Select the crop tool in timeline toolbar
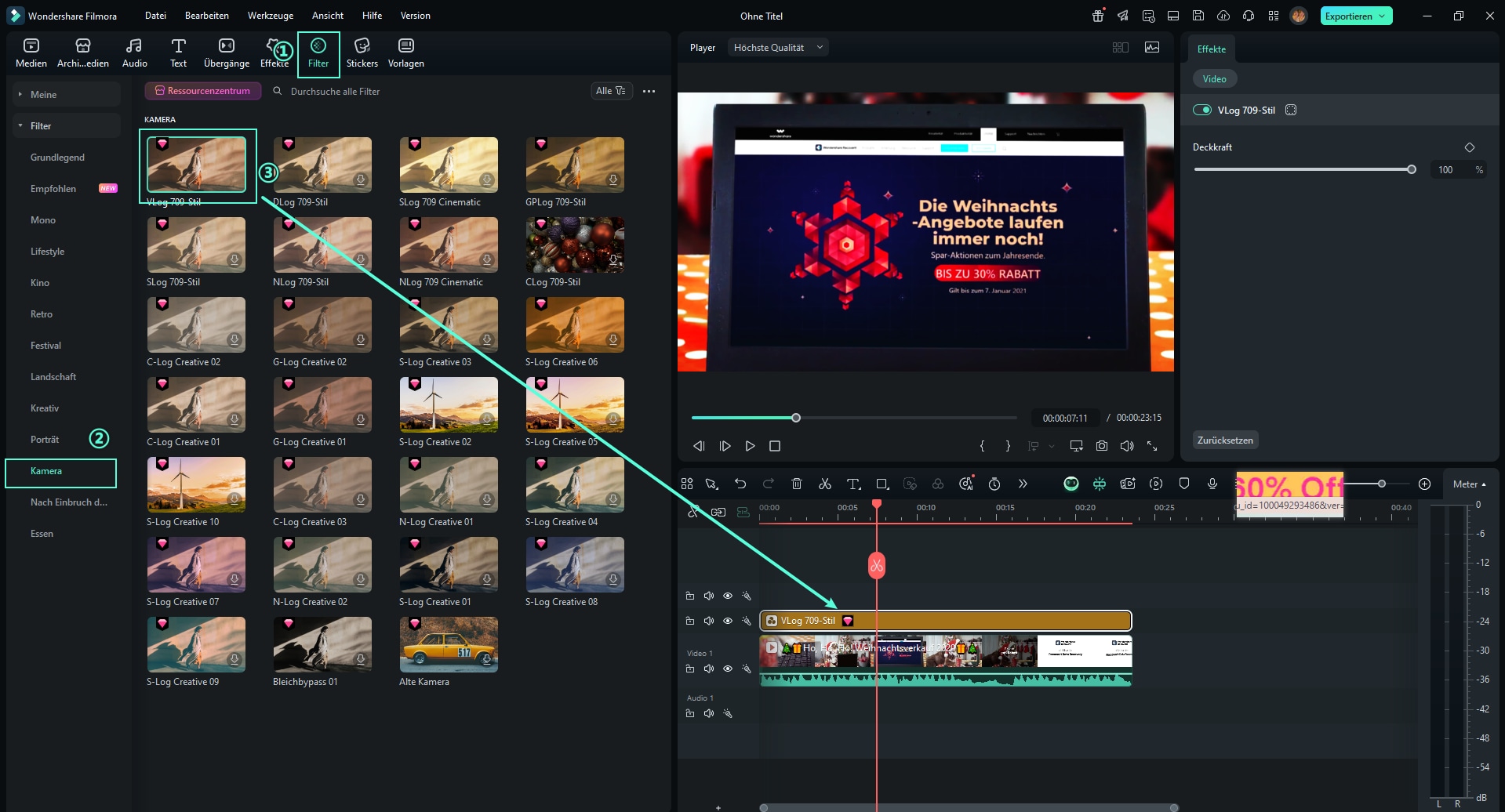 (882, 484)
